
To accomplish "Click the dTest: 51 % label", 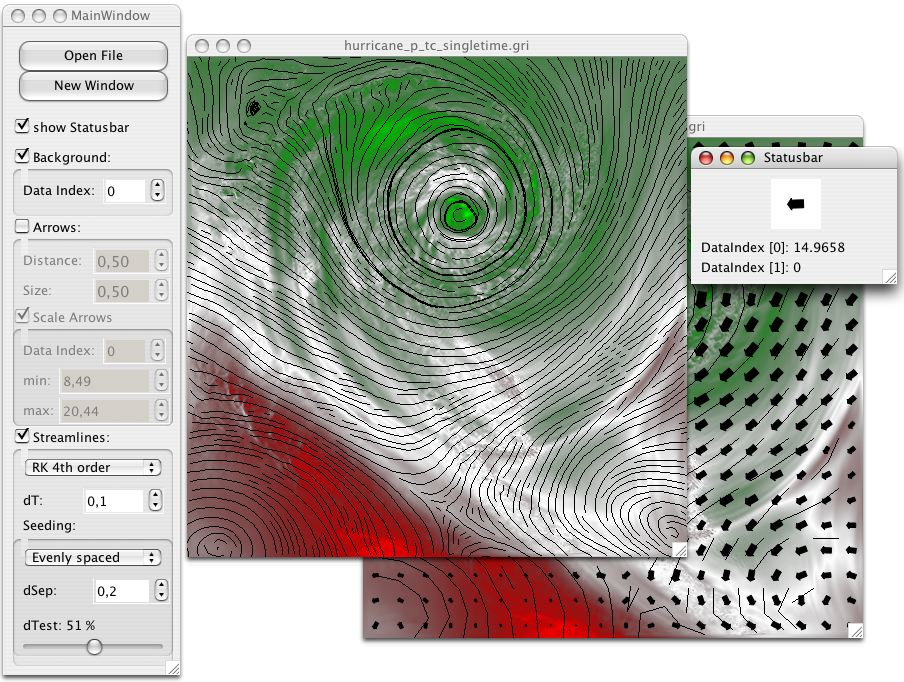I will tap(59, 626).
